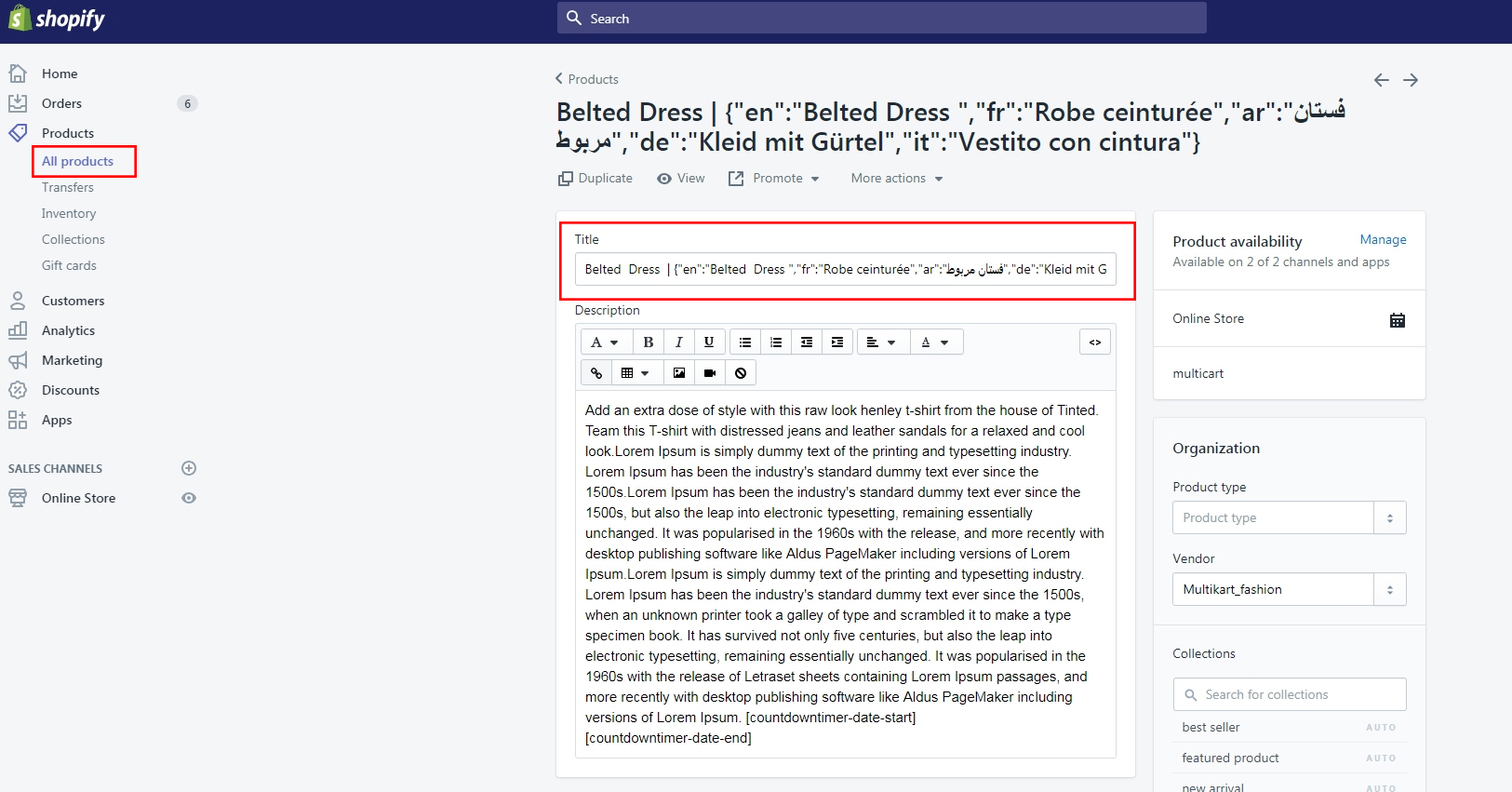The width and height of the screenshot is (1512, 792).
Task: Open Online Store sales channel
Action: (x=79, y=498)
